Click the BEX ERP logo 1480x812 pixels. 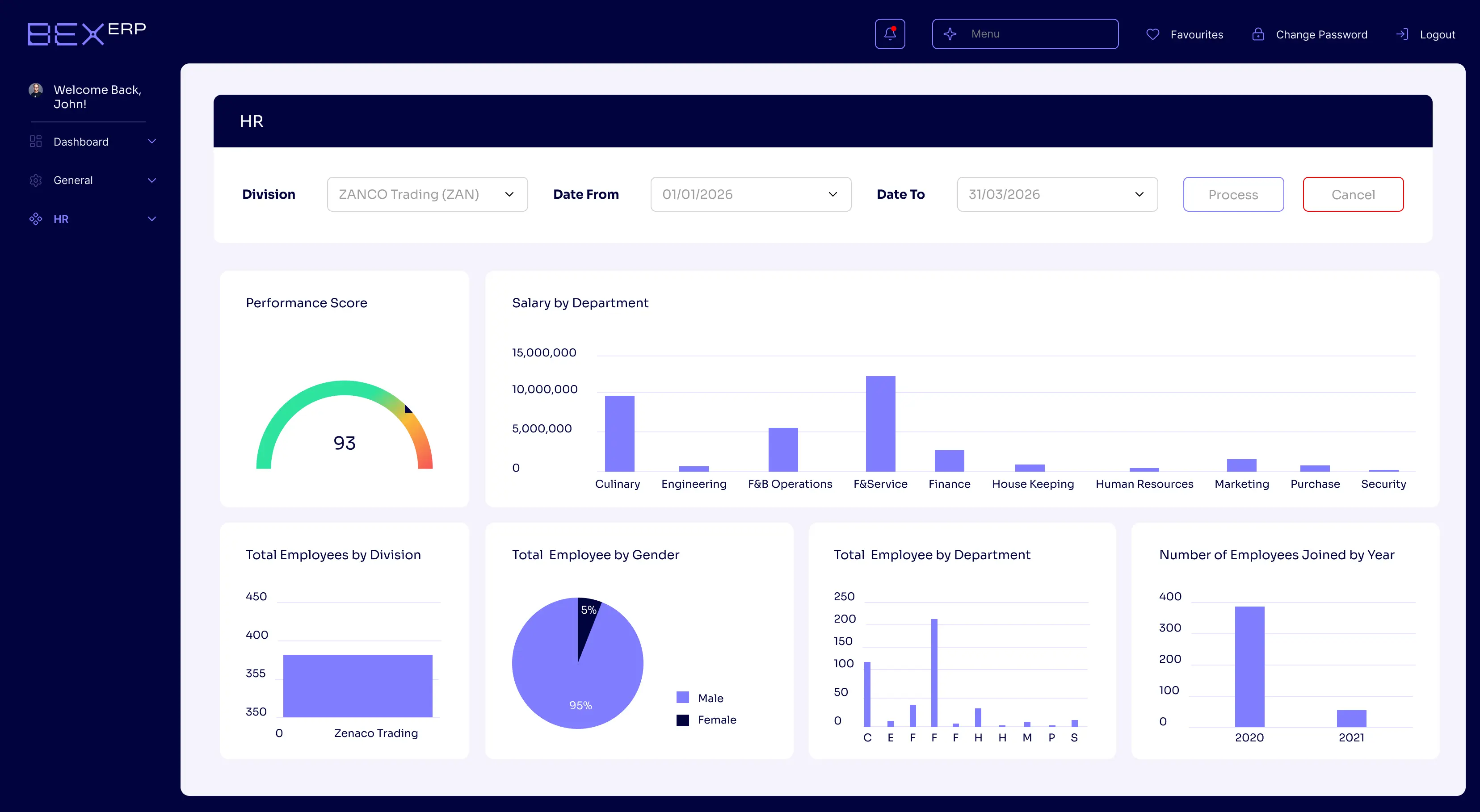coord(86,33)
